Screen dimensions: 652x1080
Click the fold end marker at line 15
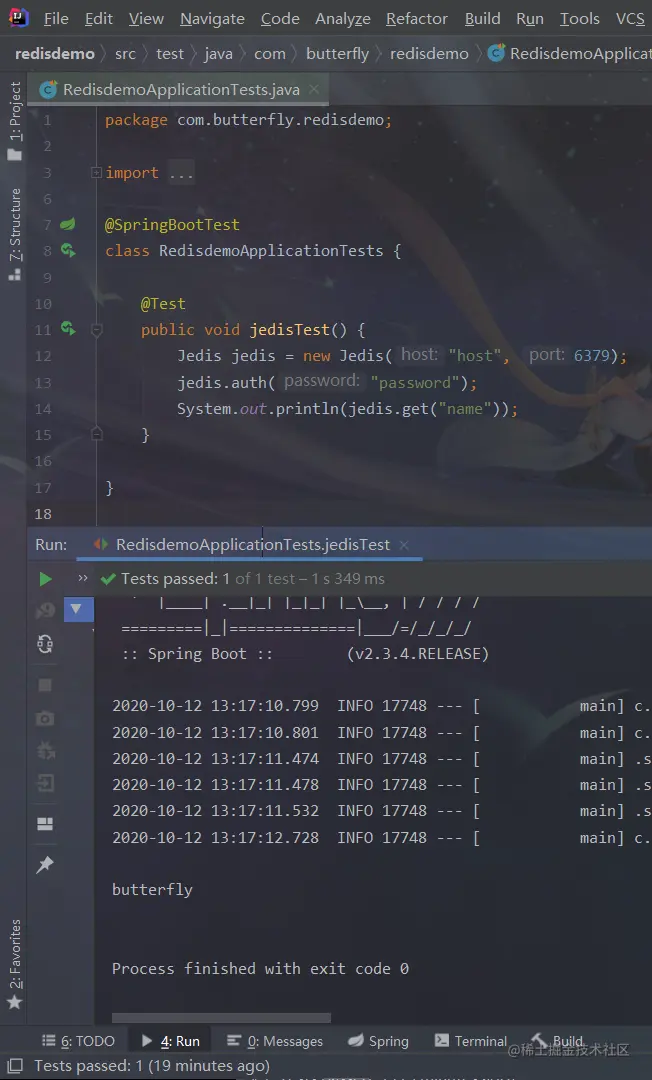(x=96, y=434)
